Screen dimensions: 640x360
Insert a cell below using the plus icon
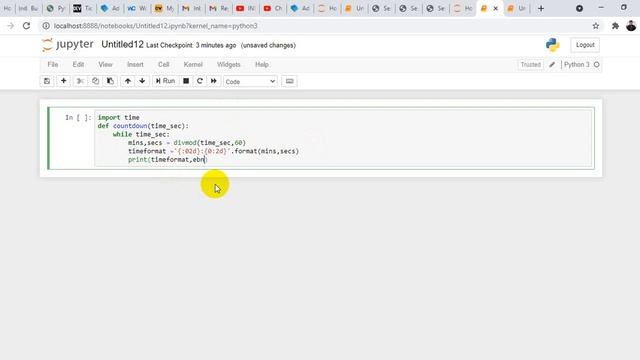63,81
